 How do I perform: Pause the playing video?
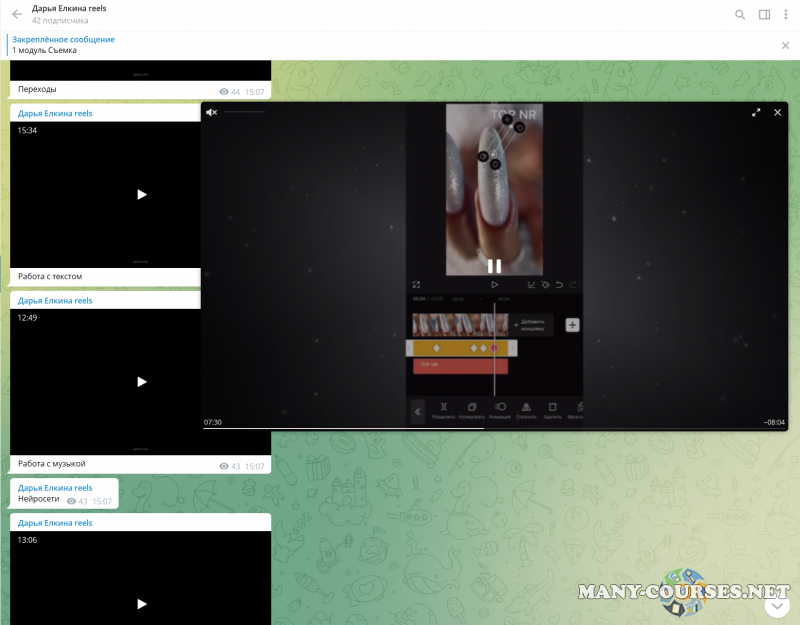[494, 266]
